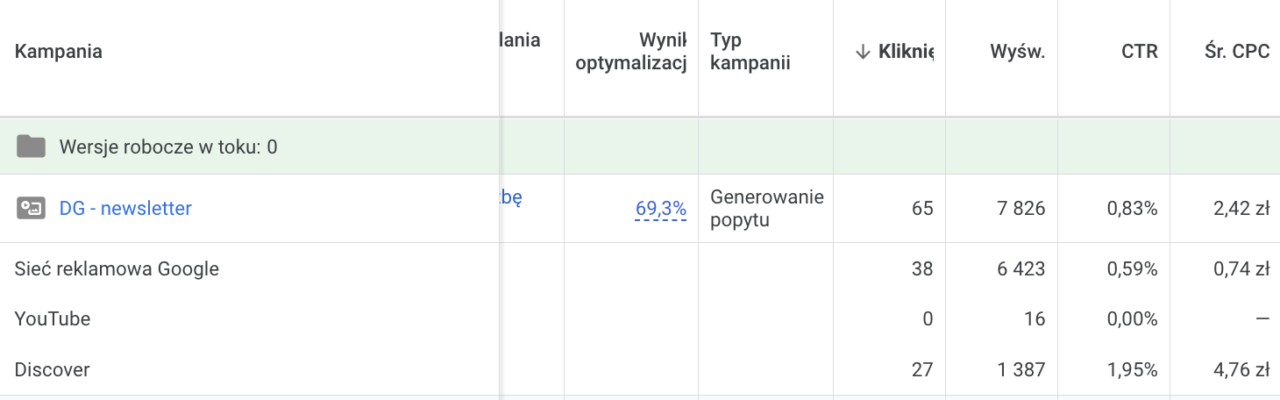Viewport: 1280px width, 400px height.
Task: Open the DG - newsletter campaign link
Action: point(125,208)
